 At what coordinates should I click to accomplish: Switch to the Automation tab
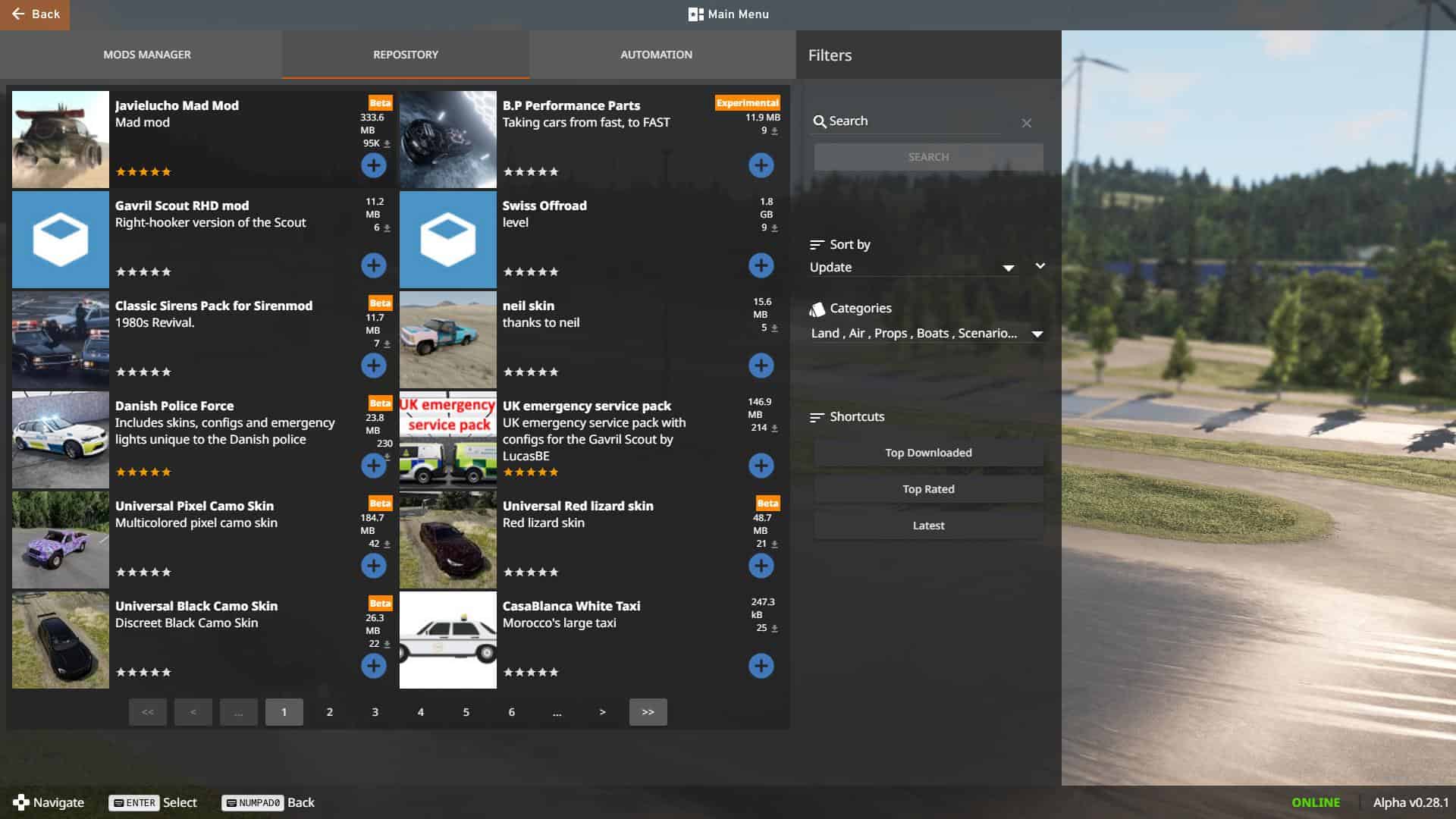pyautogui.click(x=657, y=55)
